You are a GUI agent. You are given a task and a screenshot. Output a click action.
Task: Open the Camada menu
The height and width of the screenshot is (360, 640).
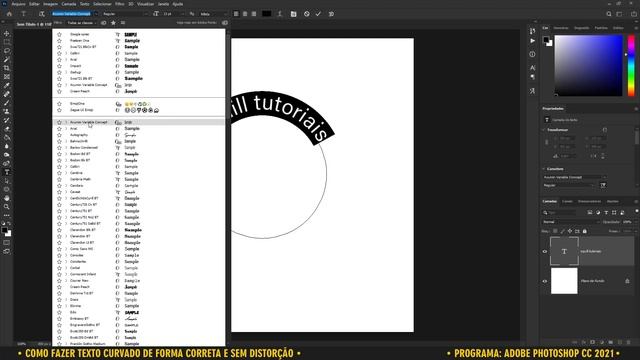pos(69,4)
